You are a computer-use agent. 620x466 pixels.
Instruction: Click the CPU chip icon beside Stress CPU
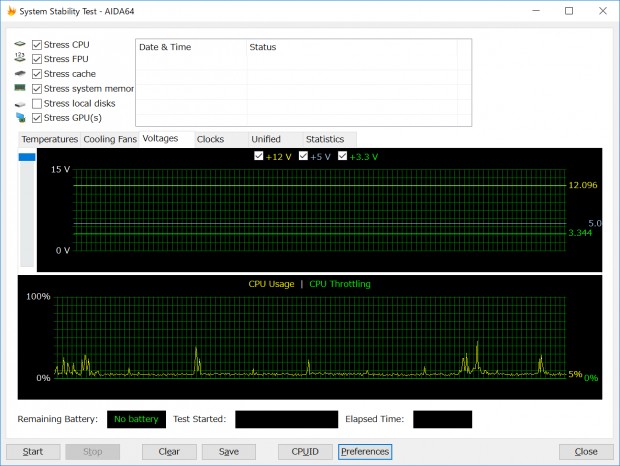click(x=20, y=44)
